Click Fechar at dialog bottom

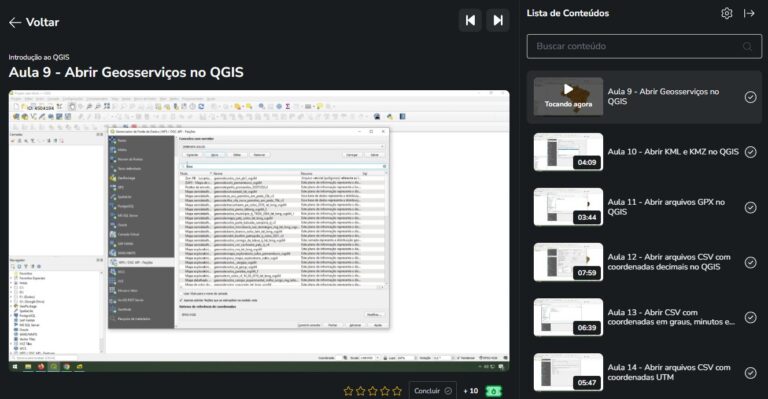pos(333,325)
